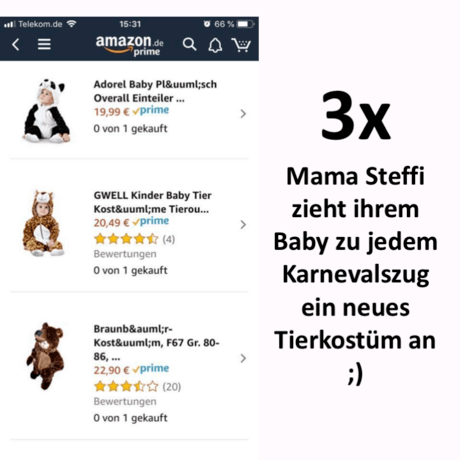This screenshot has width=460, height=460.
Task: Tap the back arrow in Amazon header
Action: [x=16, y=44]
